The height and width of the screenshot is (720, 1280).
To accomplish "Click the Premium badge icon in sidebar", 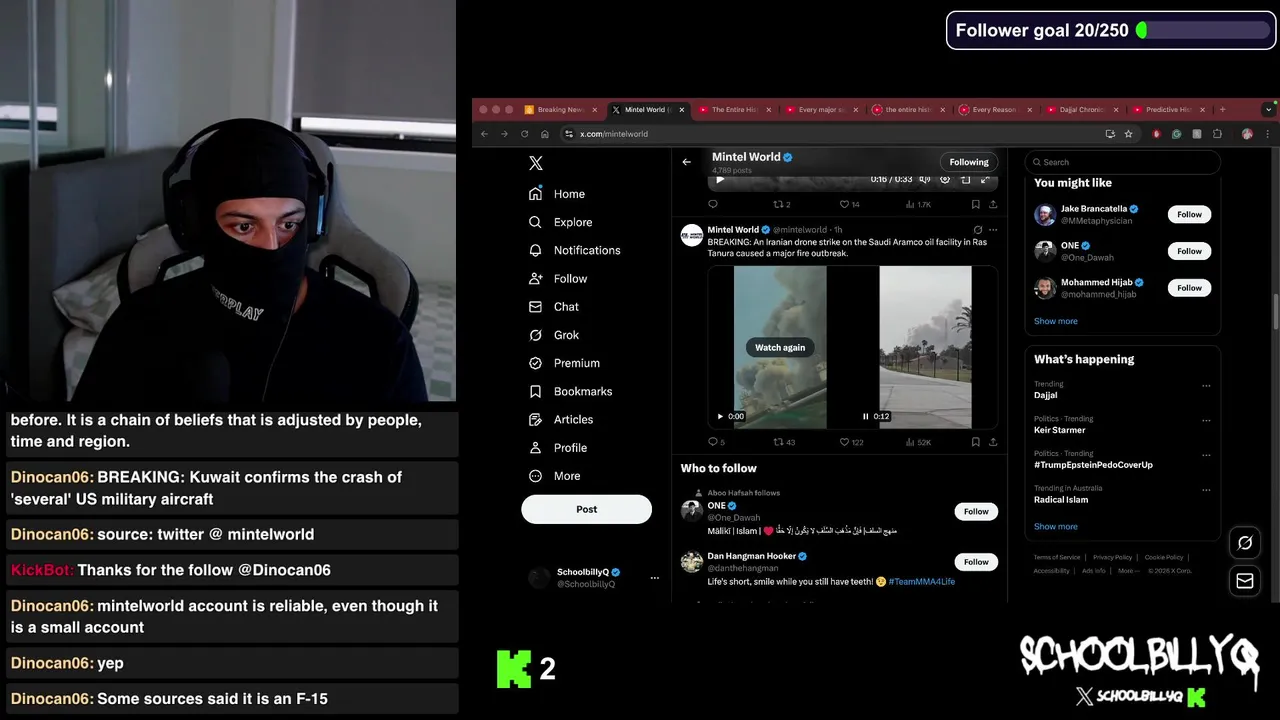I will click(x=535, y=363).
